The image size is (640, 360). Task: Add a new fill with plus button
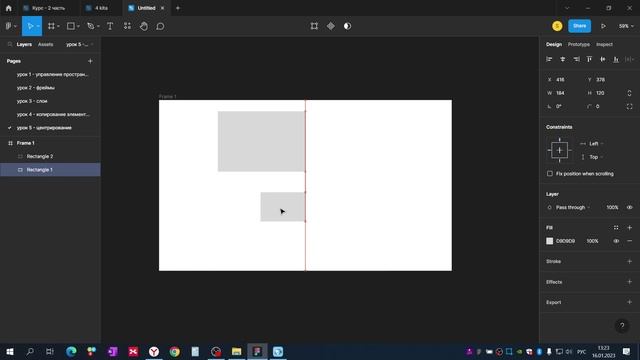pos(629,228)
